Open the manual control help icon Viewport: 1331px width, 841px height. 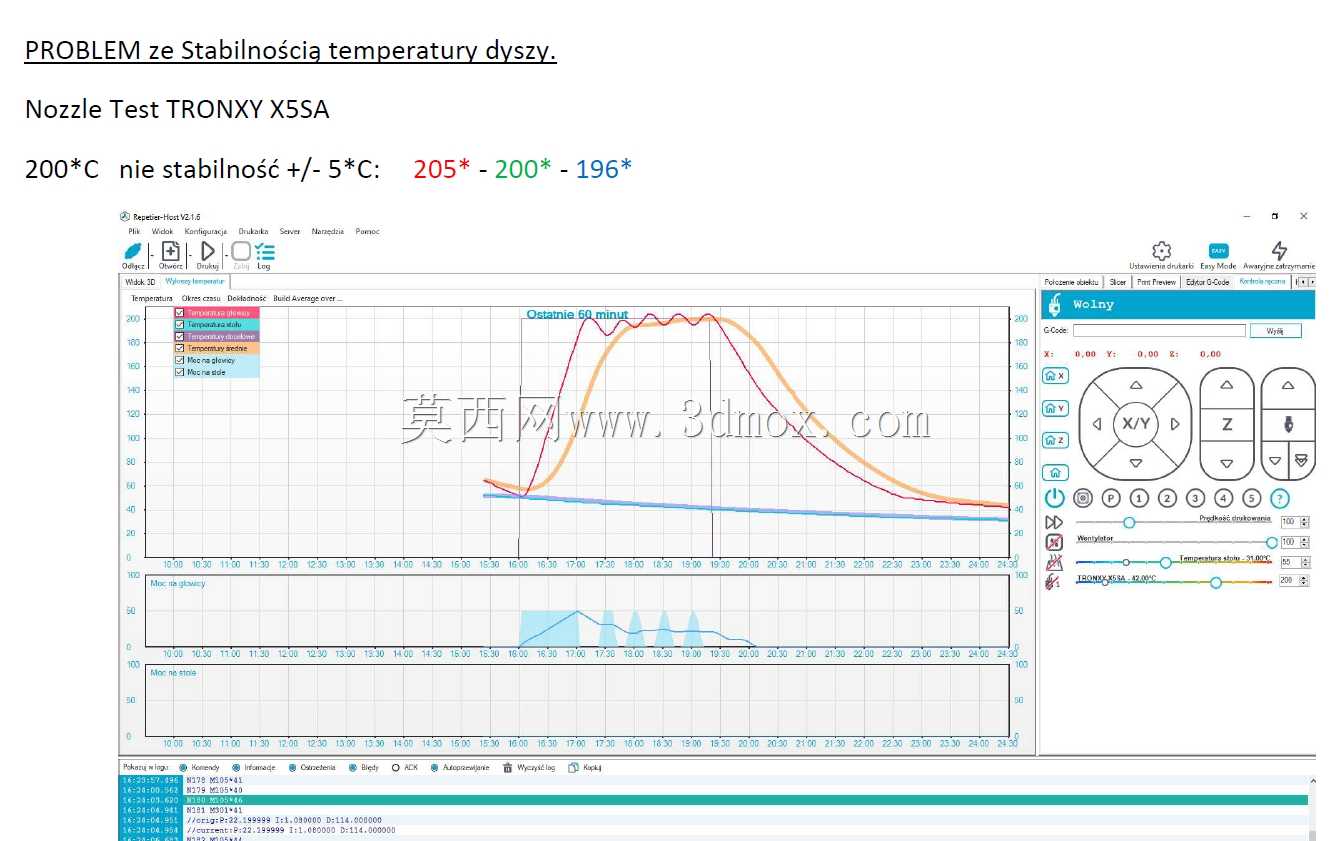pyautogui.click(x=1280, y=498)
